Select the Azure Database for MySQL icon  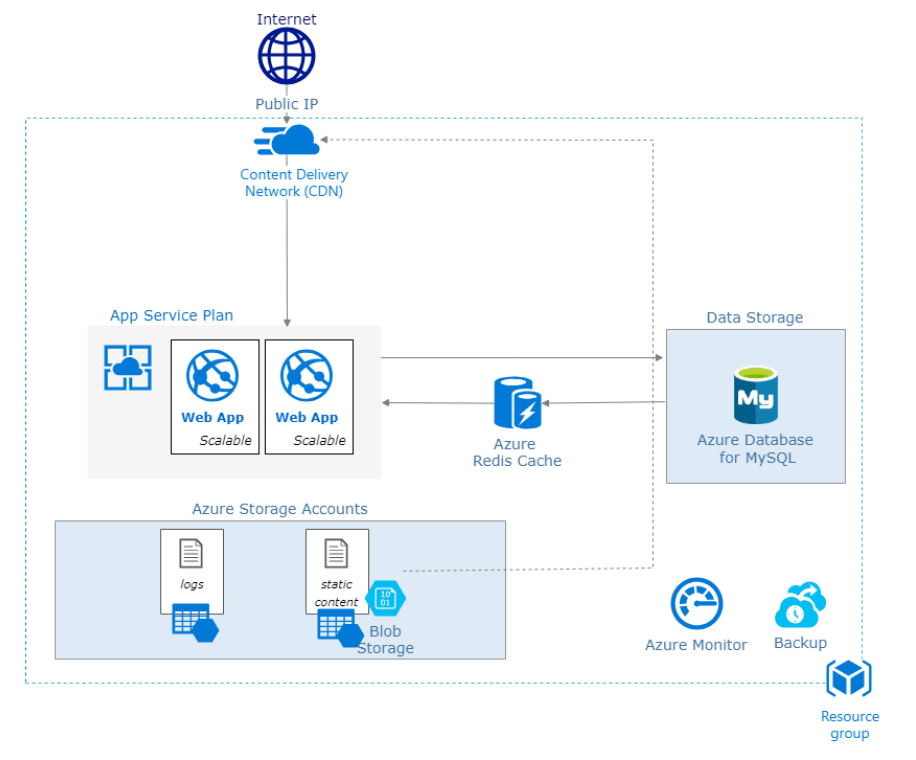[x=755, y=395]
